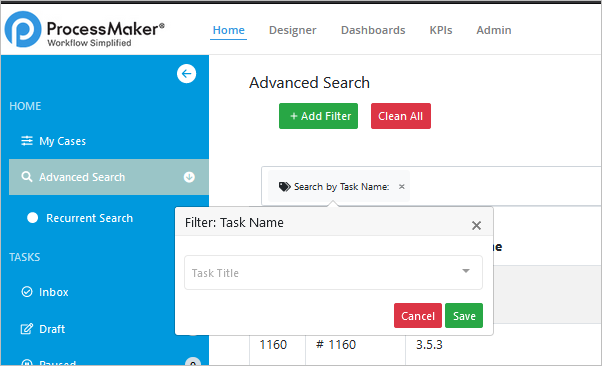Click the Task Title combo box field
602x366 pixels.
point(333,273)
